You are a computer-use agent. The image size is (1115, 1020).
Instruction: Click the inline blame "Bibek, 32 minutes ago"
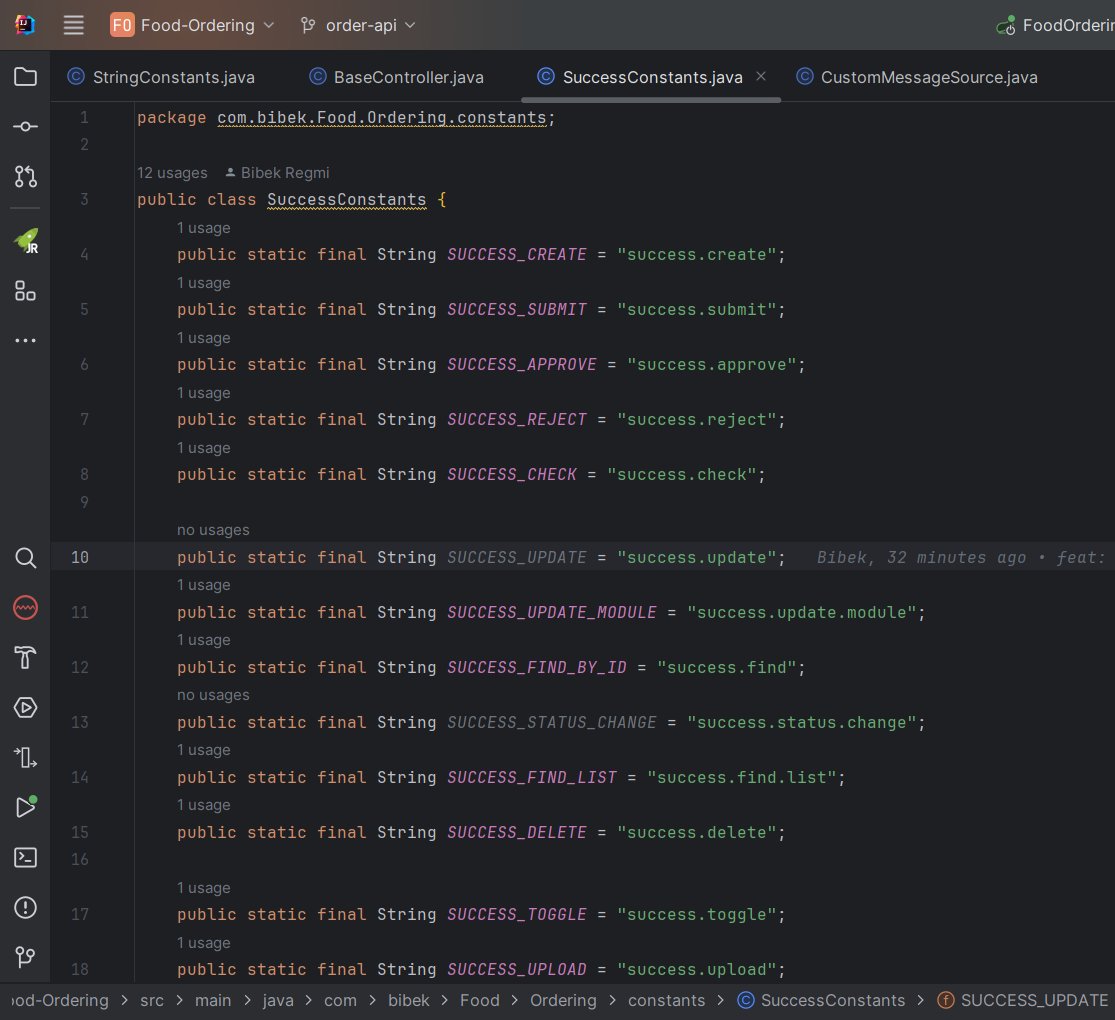click(x=922, y=557)
